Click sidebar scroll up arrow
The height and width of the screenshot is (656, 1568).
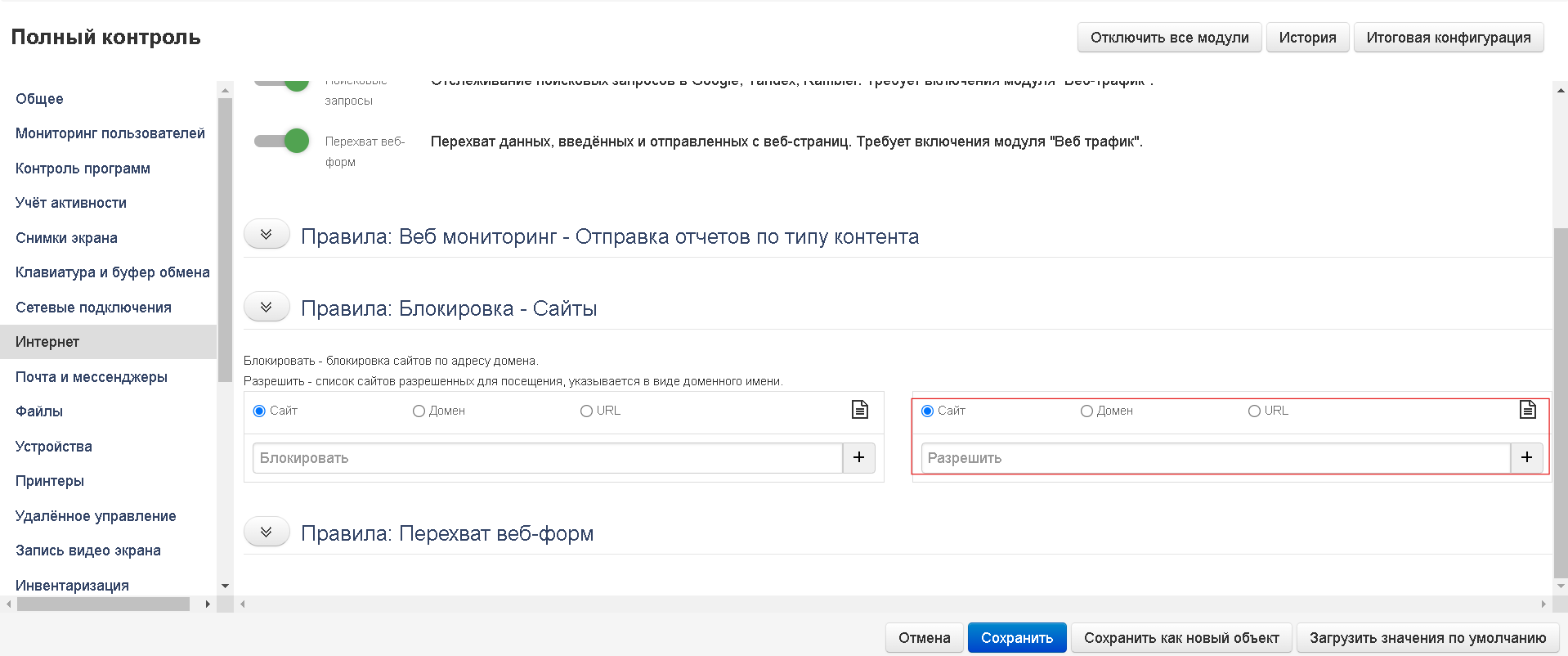coord(226,89)
